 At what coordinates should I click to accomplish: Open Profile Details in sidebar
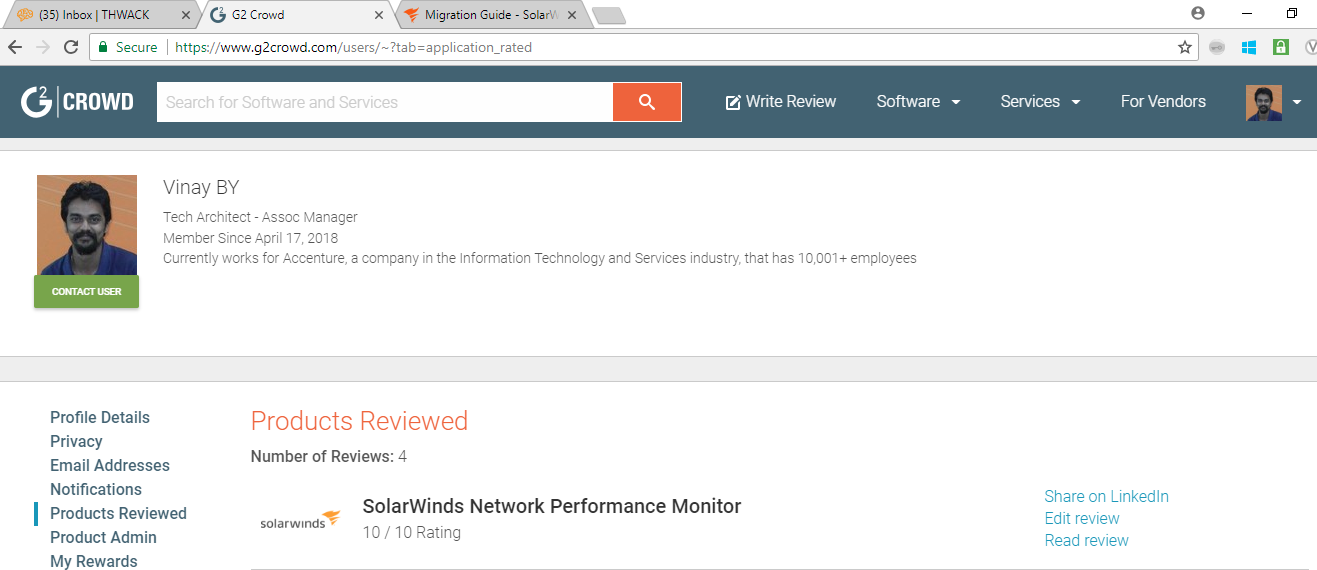click(x=100, y=418)
